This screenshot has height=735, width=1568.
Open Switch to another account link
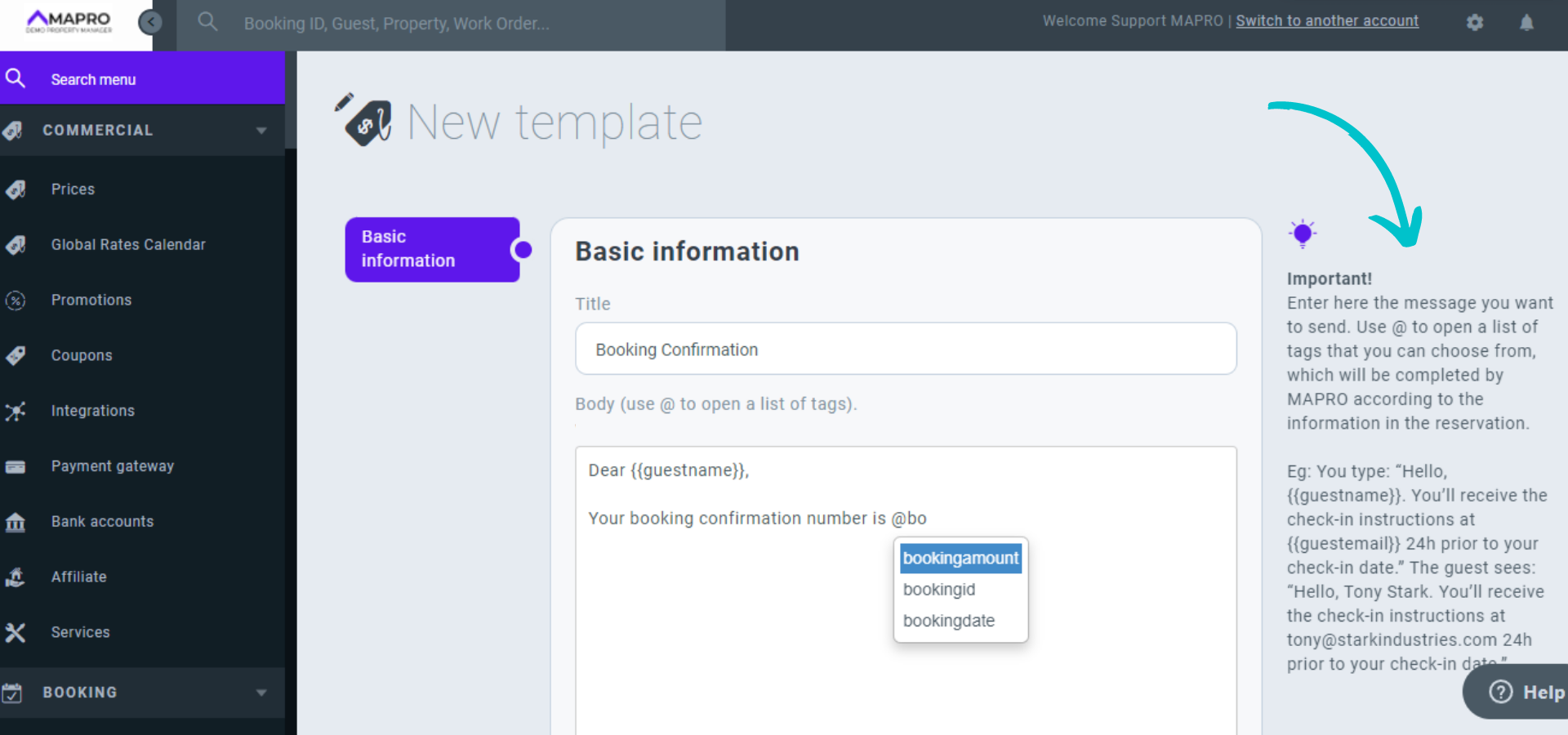1327,20
